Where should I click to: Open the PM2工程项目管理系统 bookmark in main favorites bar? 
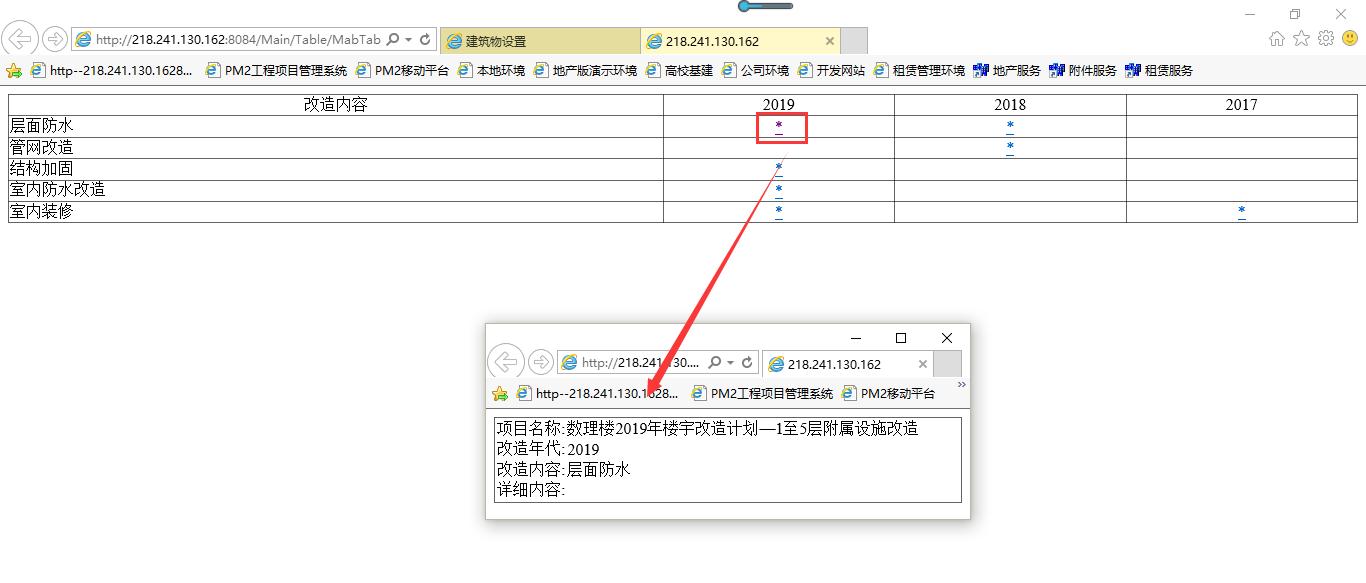[277, 71]
